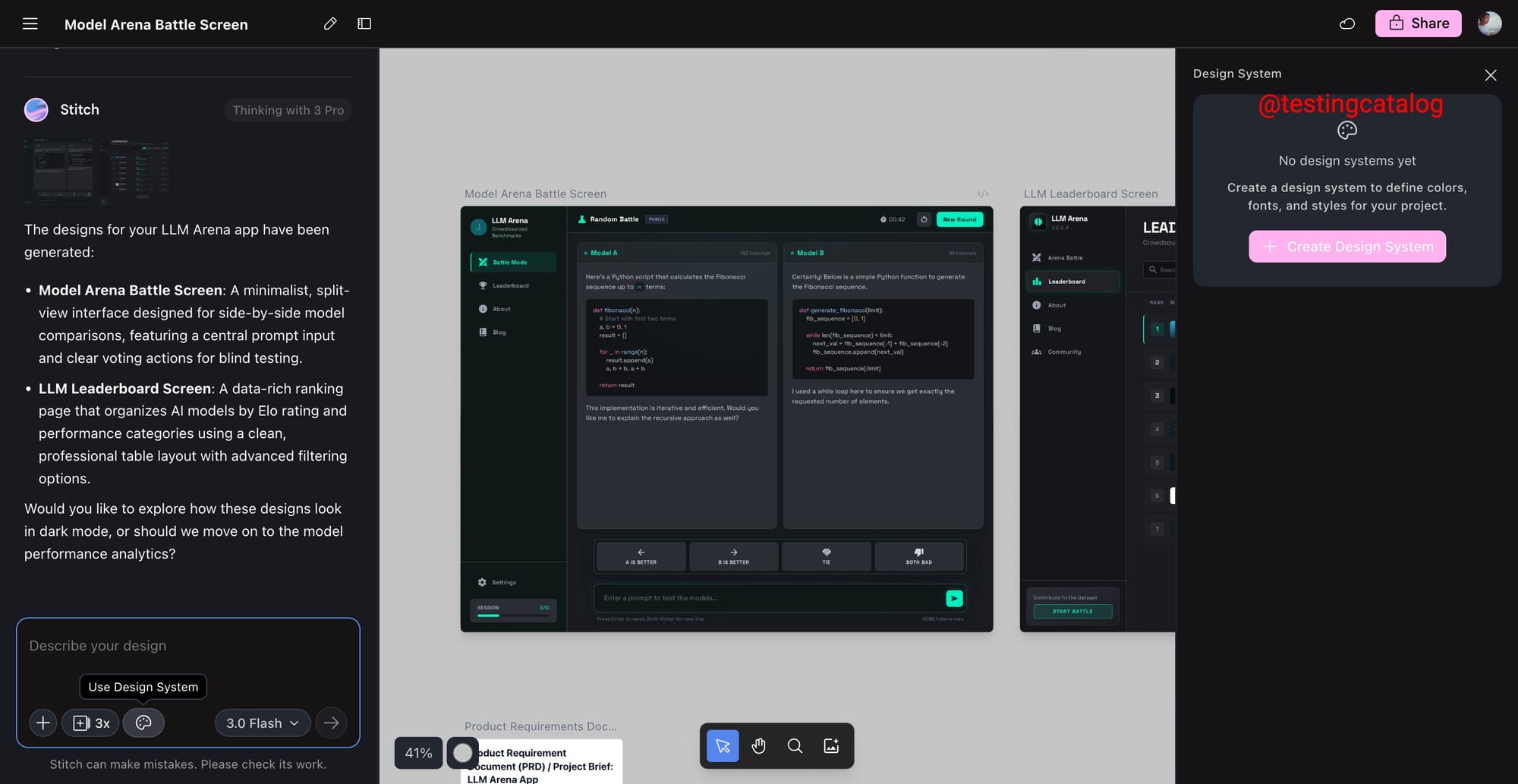Click the green send button in mockup prompt
This screenshot has height=784, width=1518.
coord(954,598)
